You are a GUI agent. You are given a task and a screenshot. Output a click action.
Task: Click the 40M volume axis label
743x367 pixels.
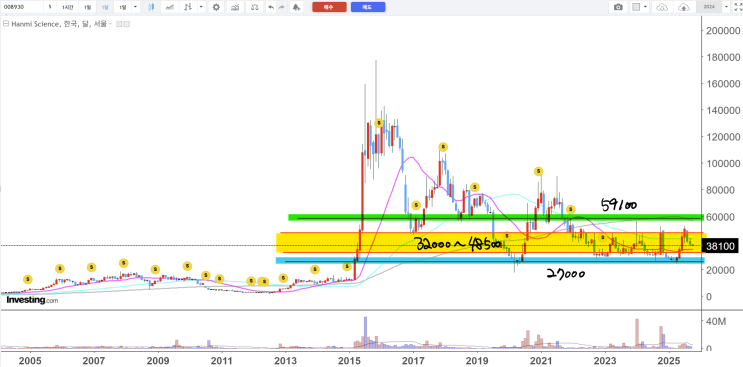coord(716,322)
